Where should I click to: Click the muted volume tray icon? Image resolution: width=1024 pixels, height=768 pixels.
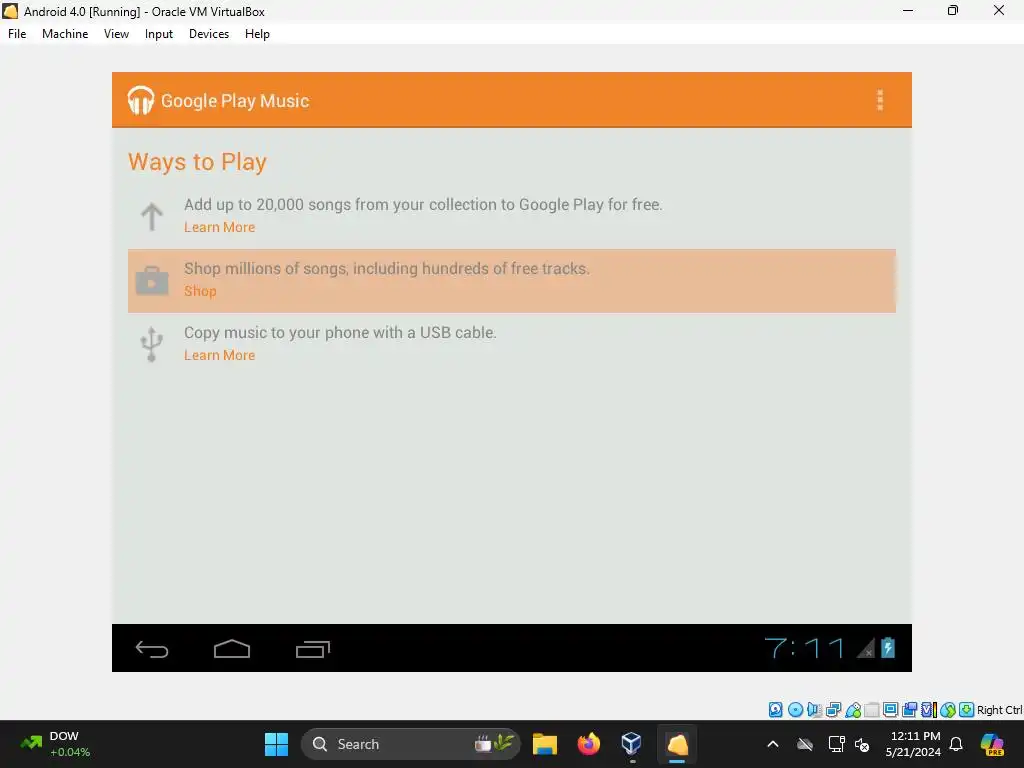pyautogui.click(x=862, y=744)
